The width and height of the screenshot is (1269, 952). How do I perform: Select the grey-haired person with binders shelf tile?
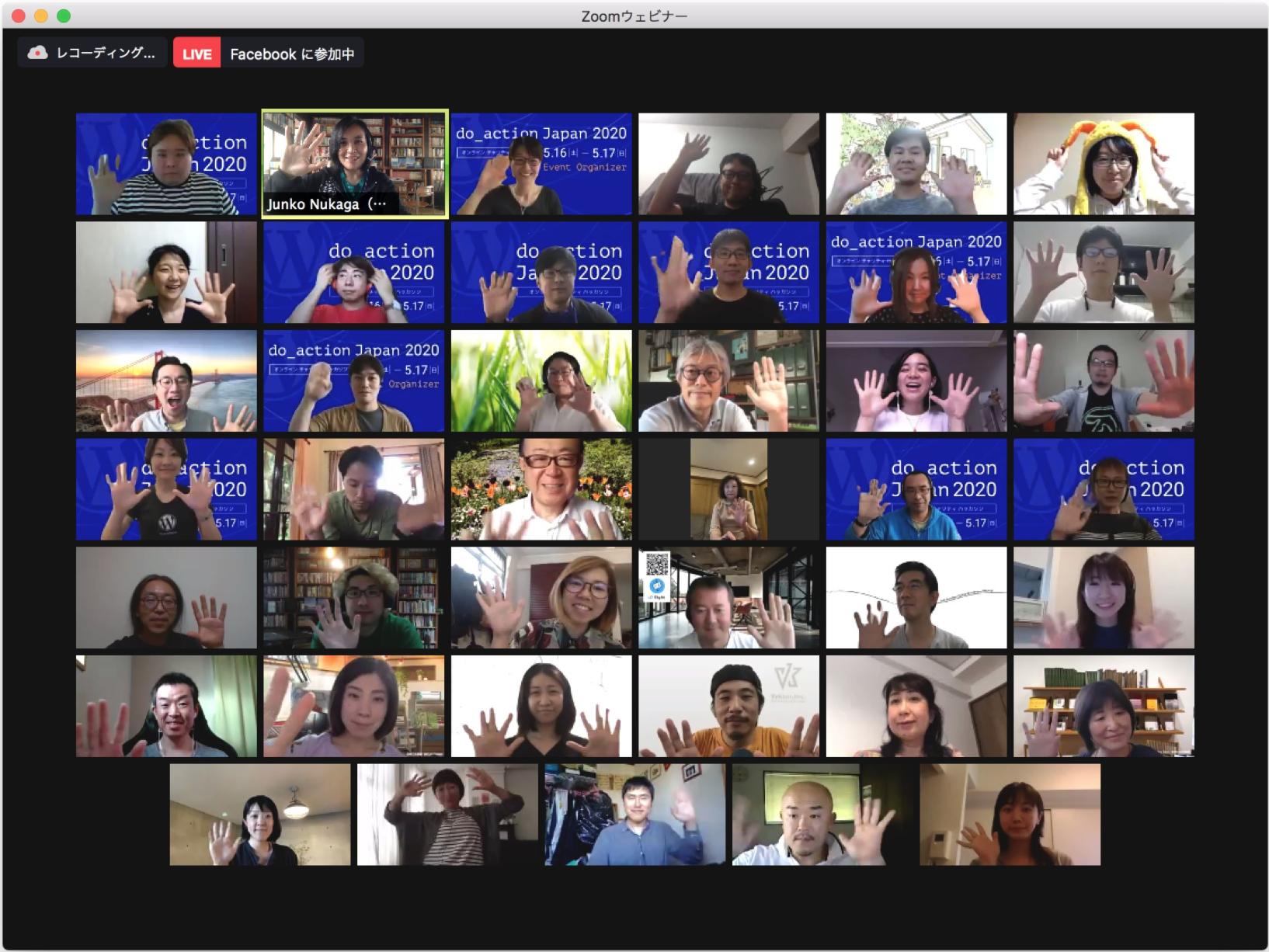pos(728,380)
